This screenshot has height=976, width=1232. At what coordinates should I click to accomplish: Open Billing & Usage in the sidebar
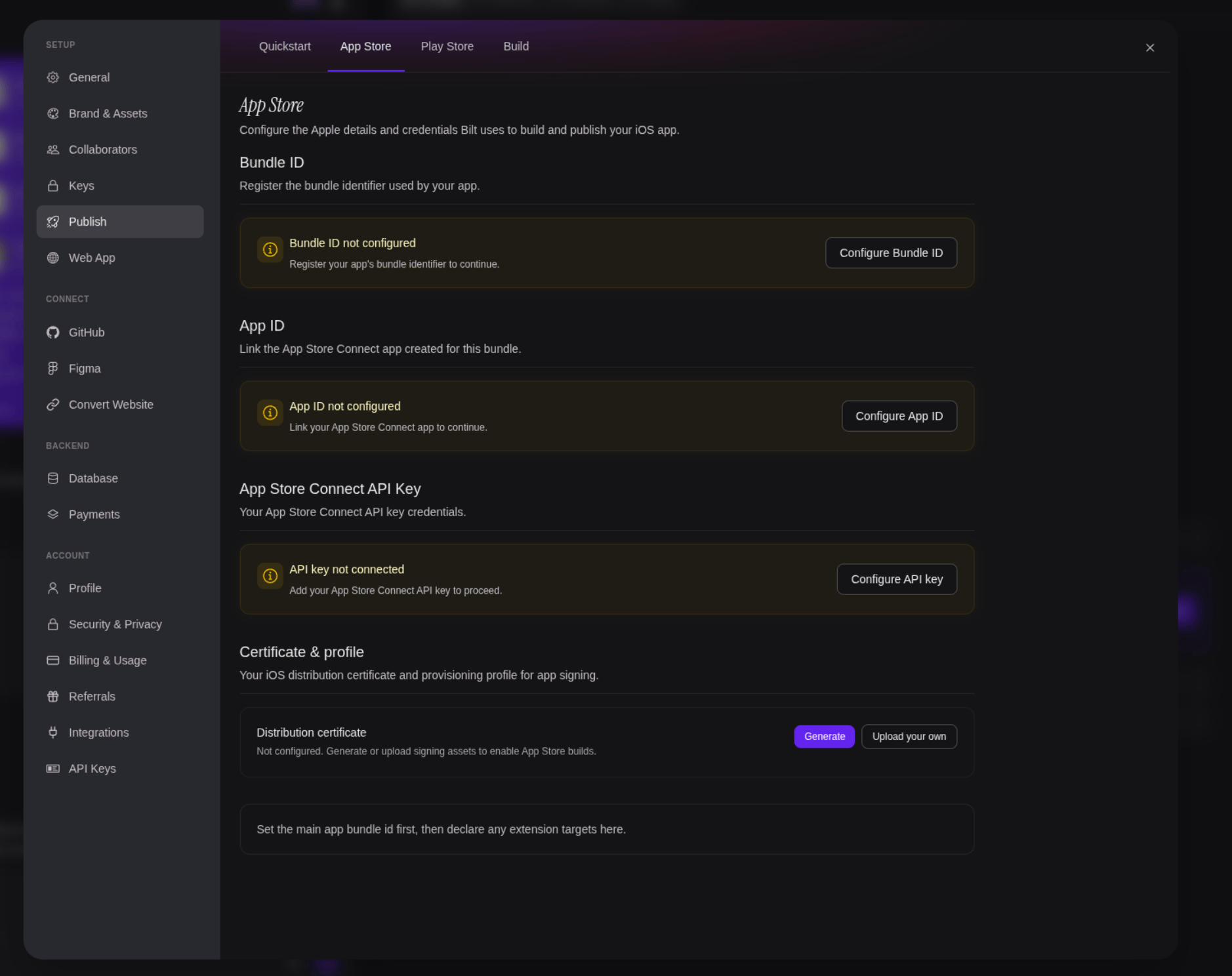[x=120, y=661]
